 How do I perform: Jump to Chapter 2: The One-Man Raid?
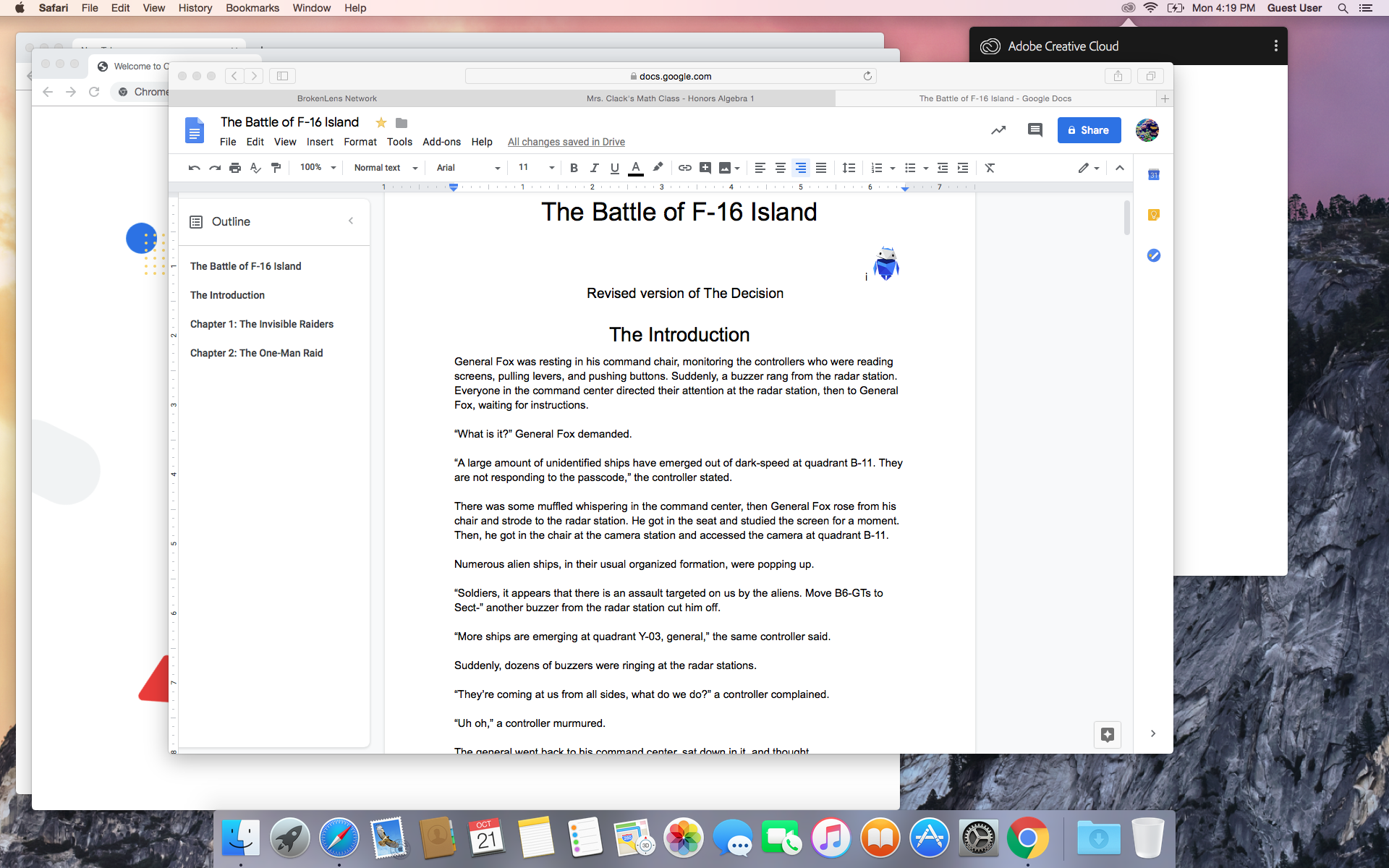(256, 353)
